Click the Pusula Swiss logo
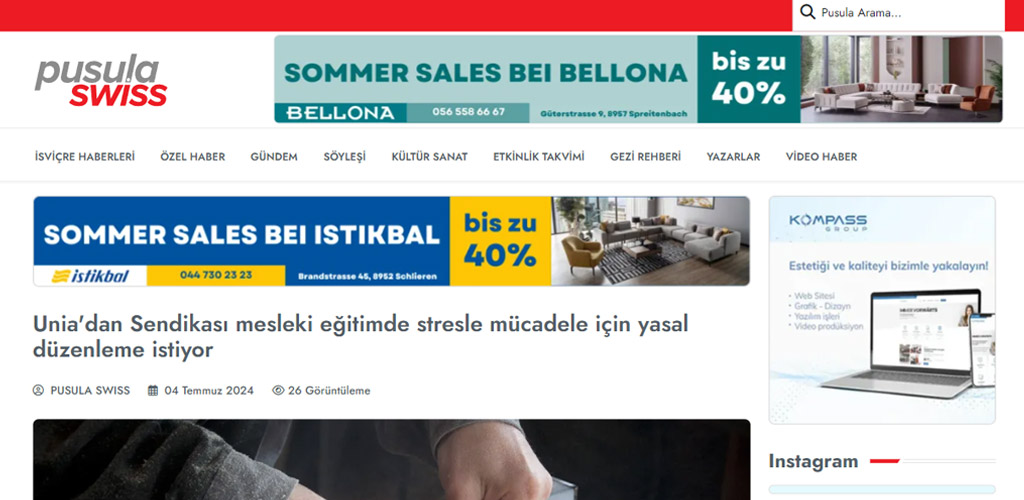Image resolution: width=1024 pixels, height=500 pixels. coord(101,81)
